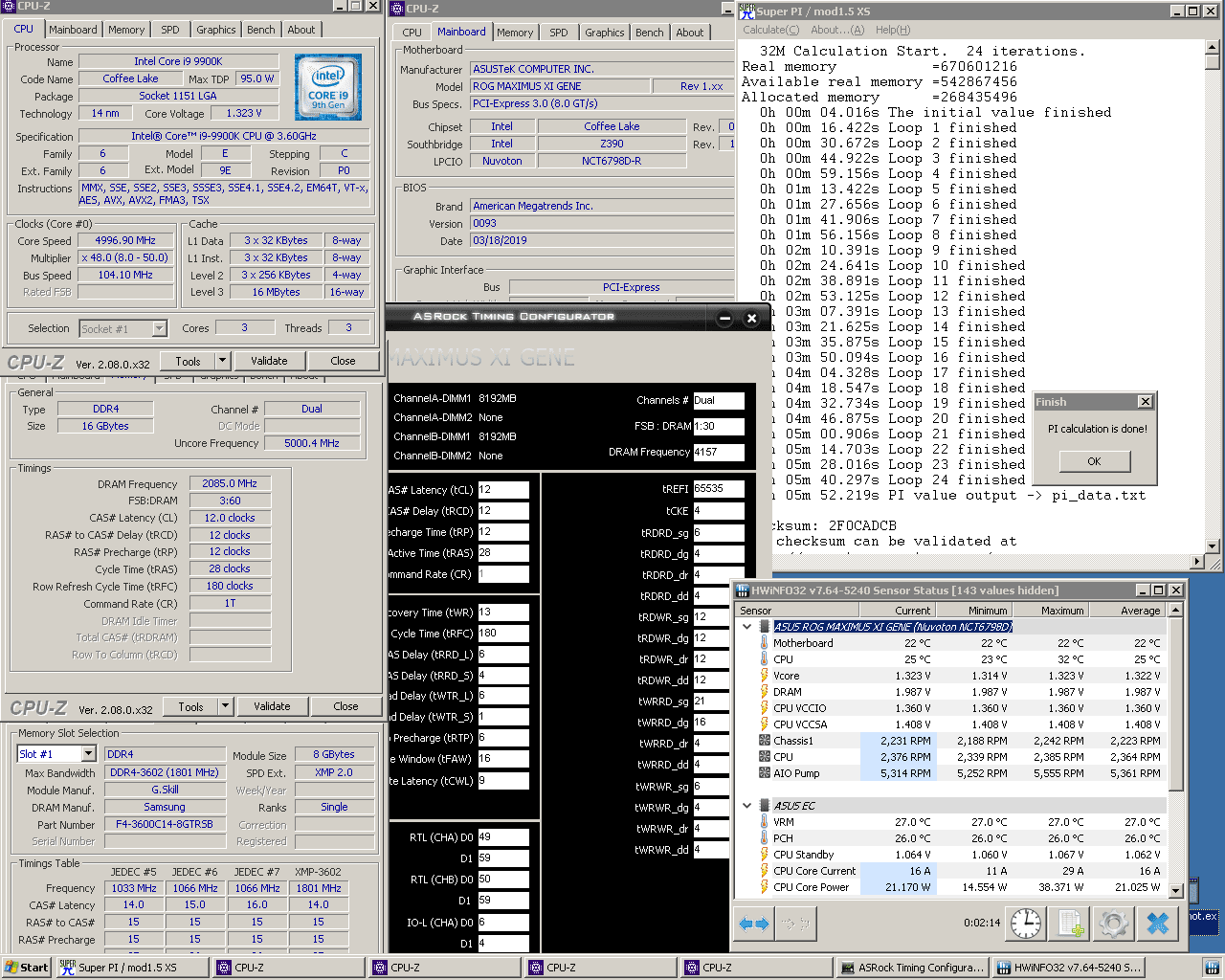Click the log file icon with green plus
The width and height of the screenshot is (1225, 980).
[1070, 924]
